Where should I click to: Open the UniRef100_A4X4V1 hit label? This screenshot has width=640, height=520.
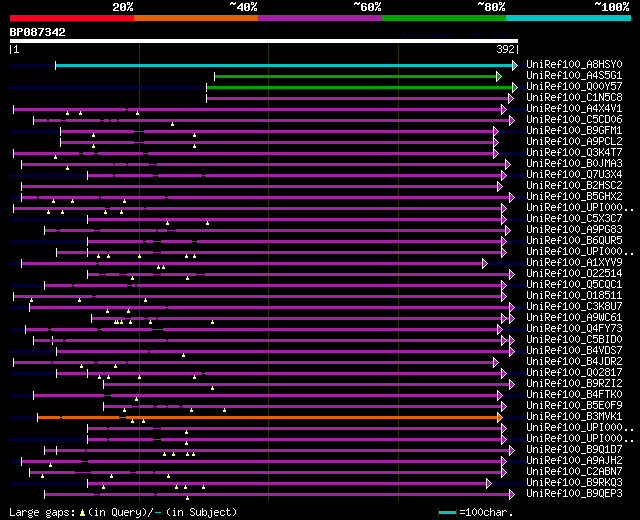(x=574, y=109)
